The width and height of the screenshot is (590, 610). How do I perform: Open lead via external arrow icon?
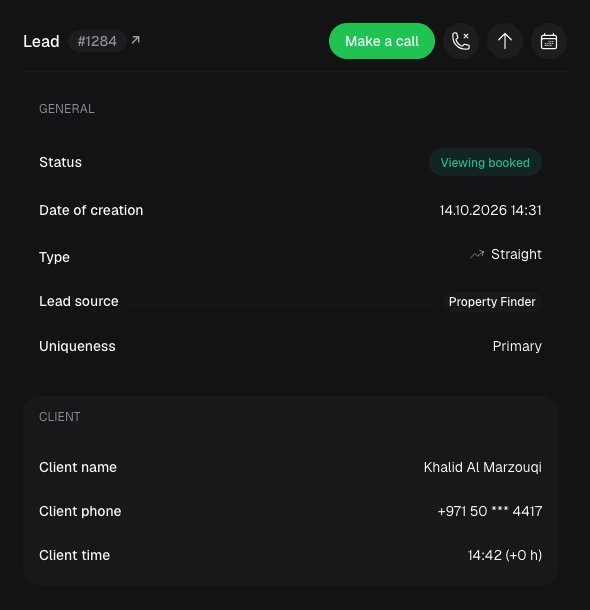click(135, 40)
